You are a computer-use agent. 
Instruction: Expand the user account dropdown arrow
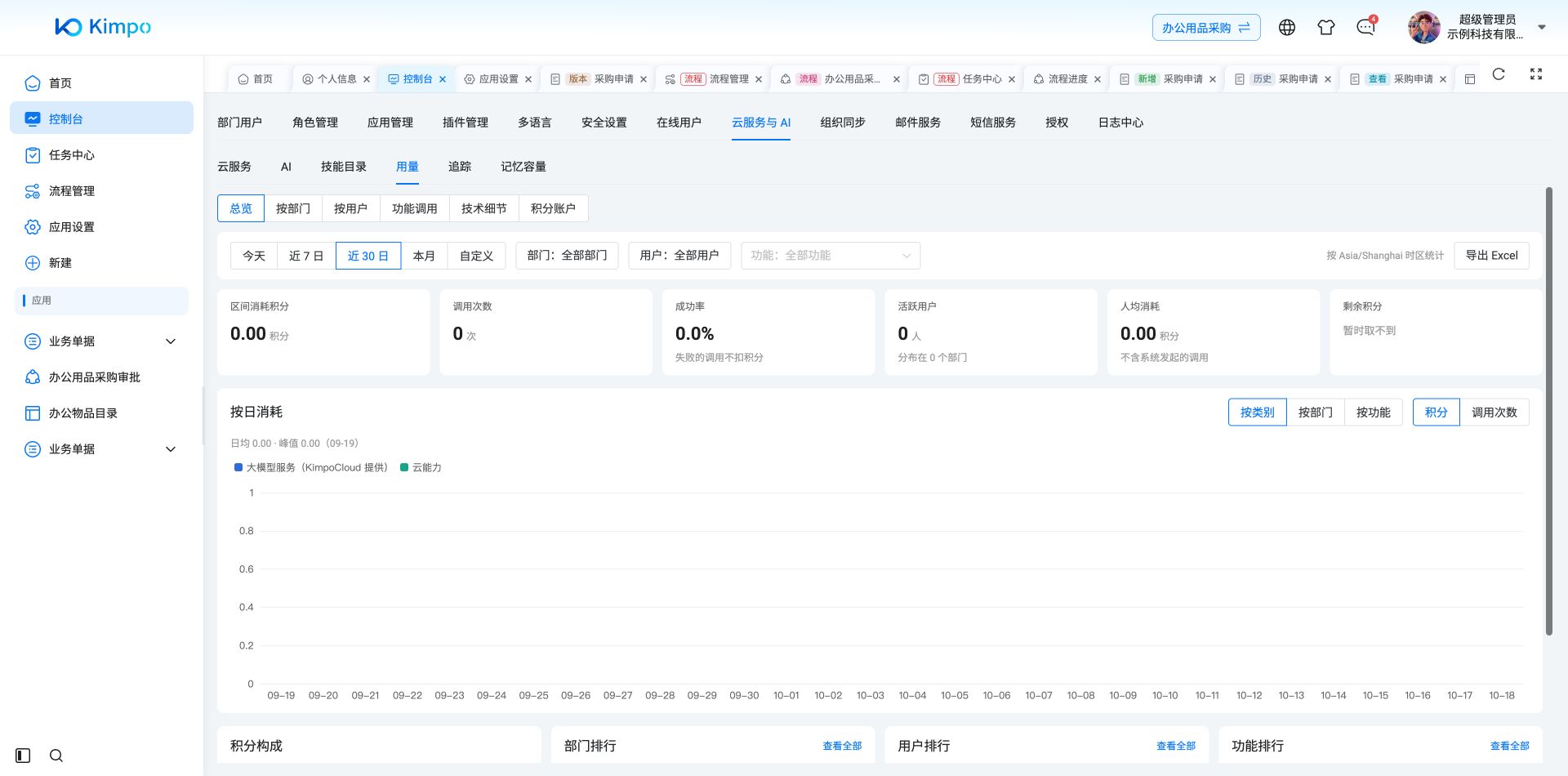click(x=1542, y=27)
